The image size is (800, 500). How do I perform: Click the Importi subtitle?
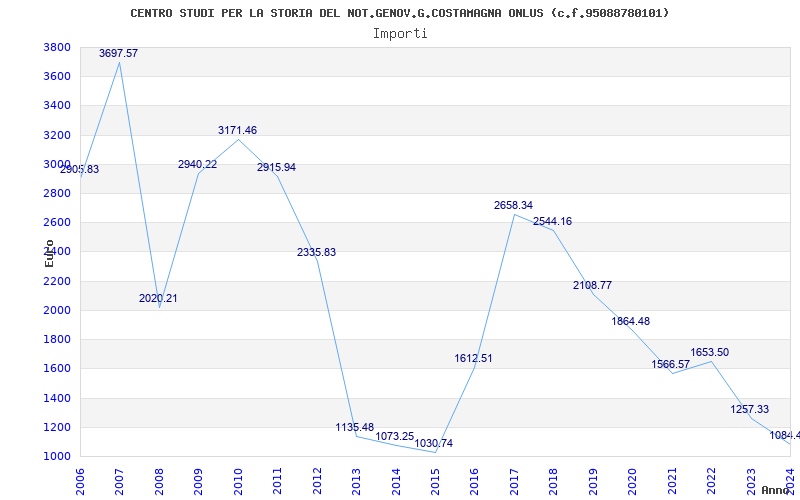pyautogui.click(x=400, y=34)
